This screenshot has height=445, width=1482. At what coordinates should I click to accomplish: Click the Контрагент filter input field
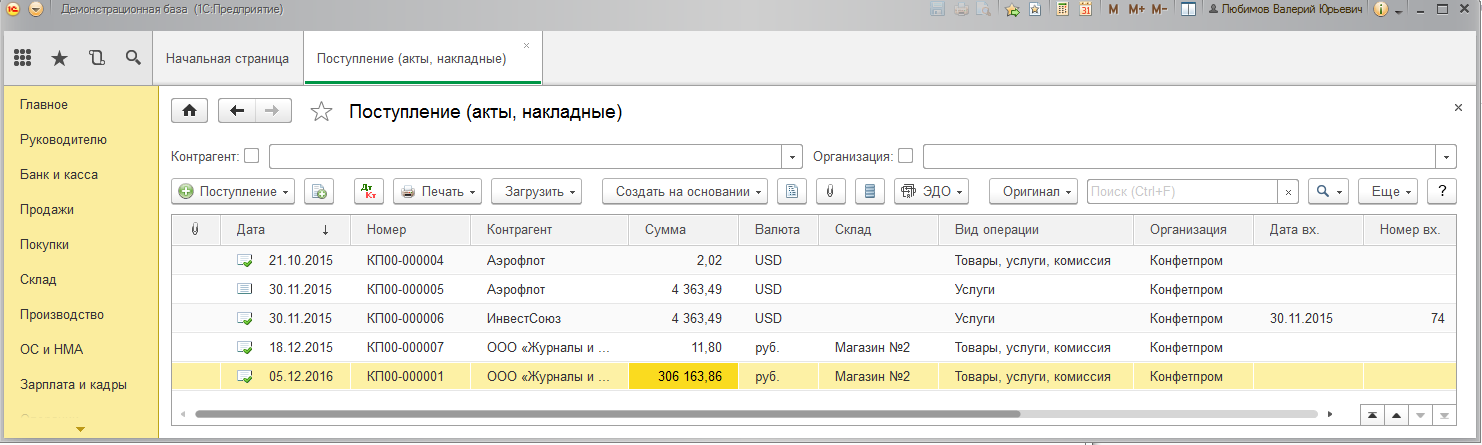[x=526, y=157]
